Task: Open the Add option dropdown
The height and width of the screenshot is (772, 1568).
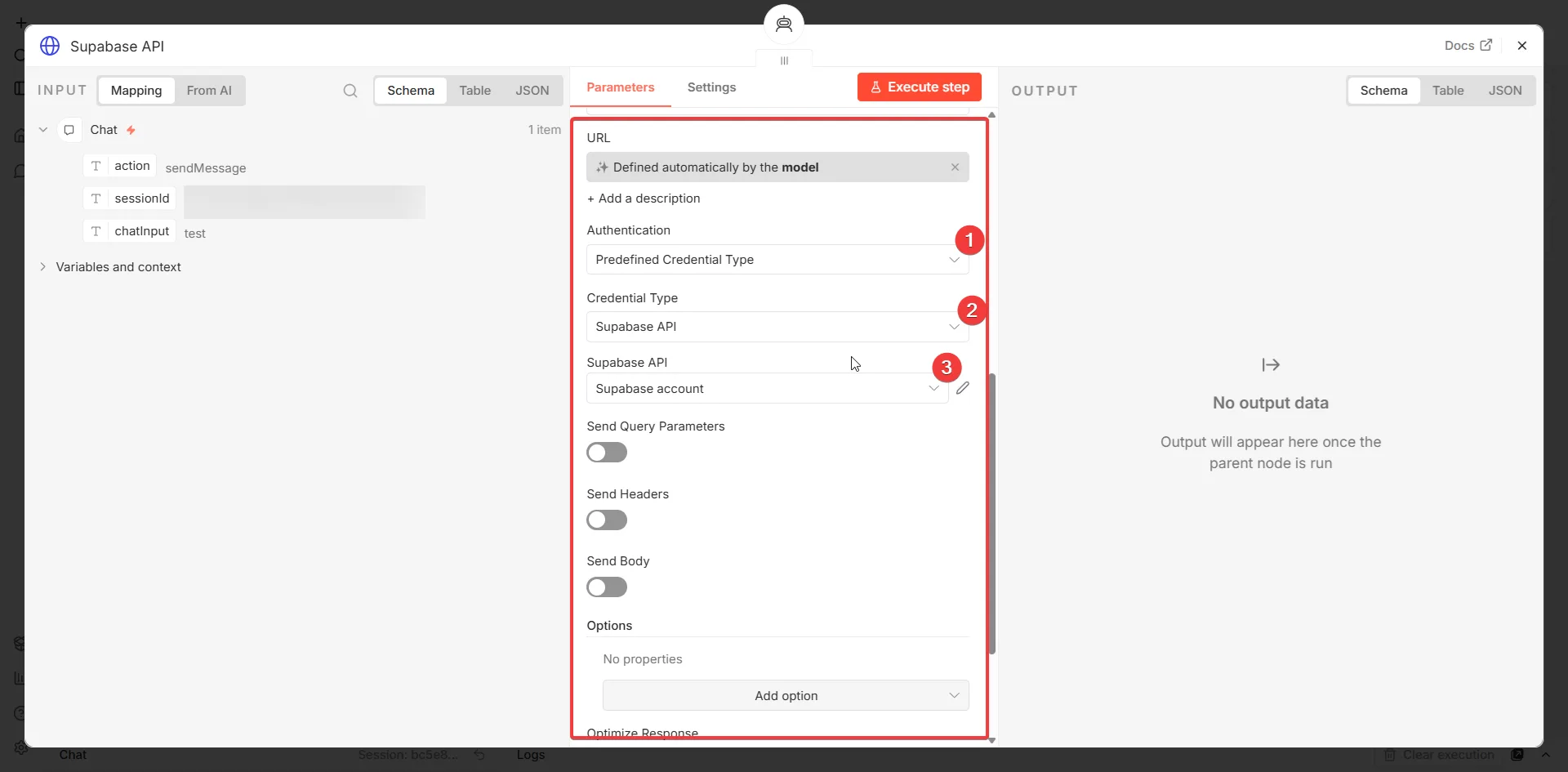Action: click(786, 696)
